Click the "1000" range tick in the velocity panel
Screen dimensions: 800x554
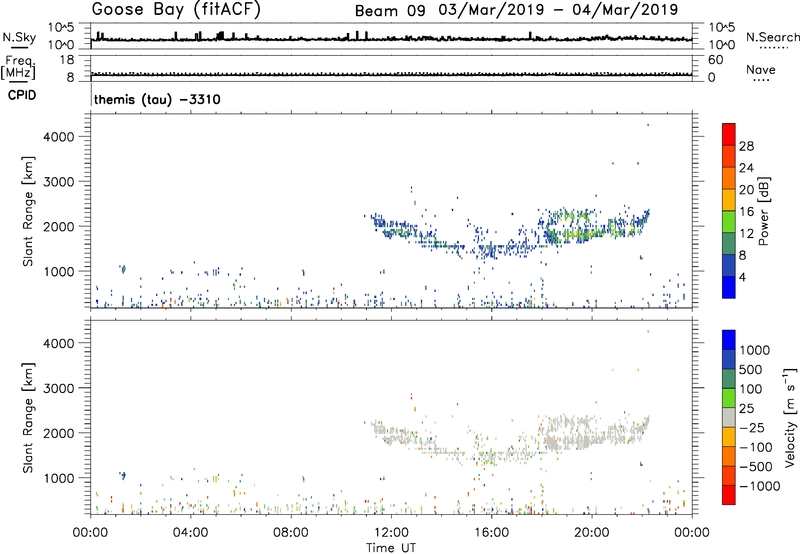pos(58,478)
